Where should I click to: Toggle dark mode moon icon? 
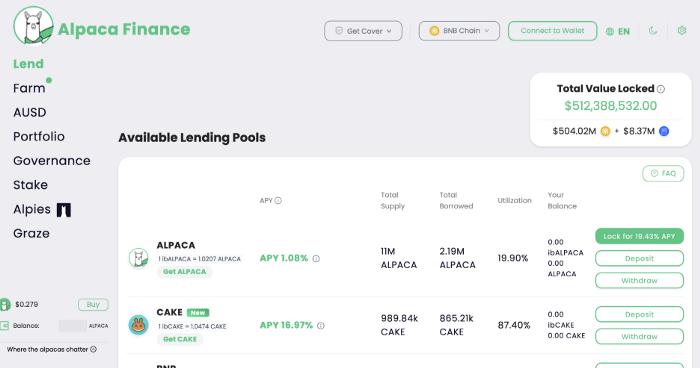click(653, 31)
